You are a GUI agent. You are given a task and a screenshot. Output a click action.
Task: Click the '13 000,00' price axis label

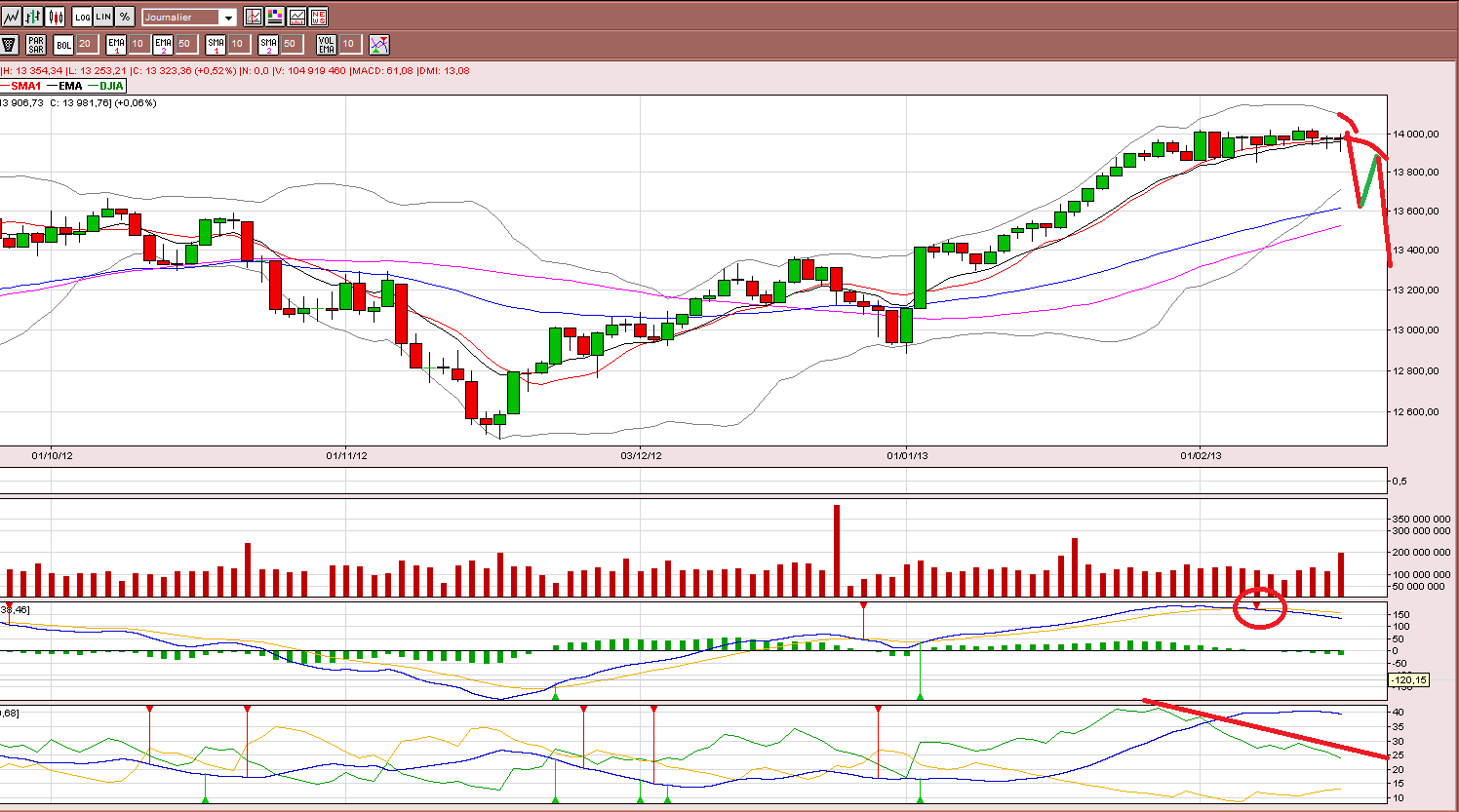coord(1415,329)
